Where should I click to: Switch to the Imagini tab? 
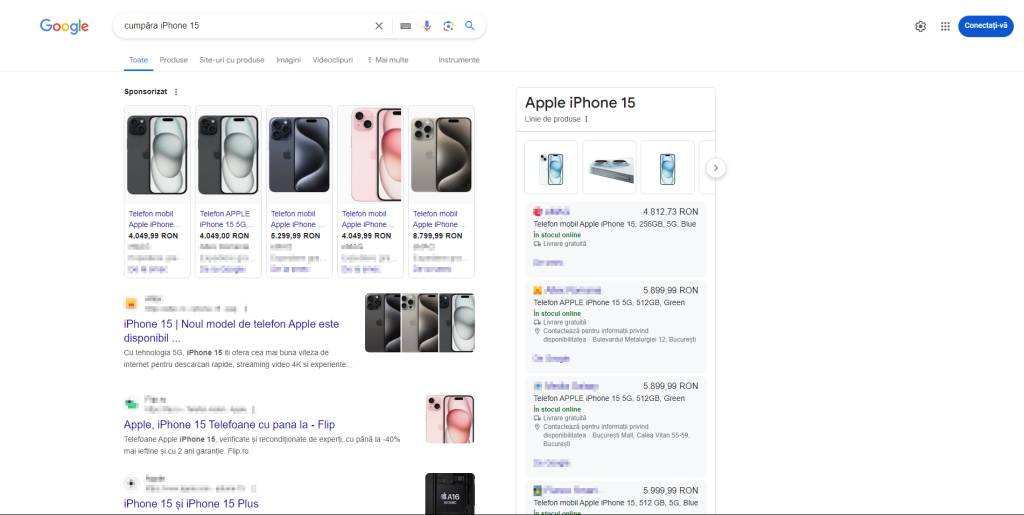coord(289,60)
